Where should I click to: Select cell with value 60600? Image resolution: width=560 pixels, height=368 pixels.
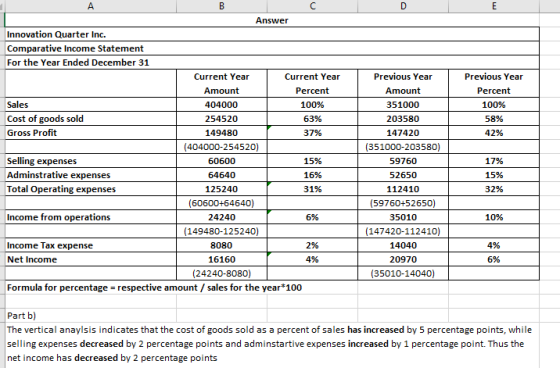pyautogui.click(x=222, y=161)
